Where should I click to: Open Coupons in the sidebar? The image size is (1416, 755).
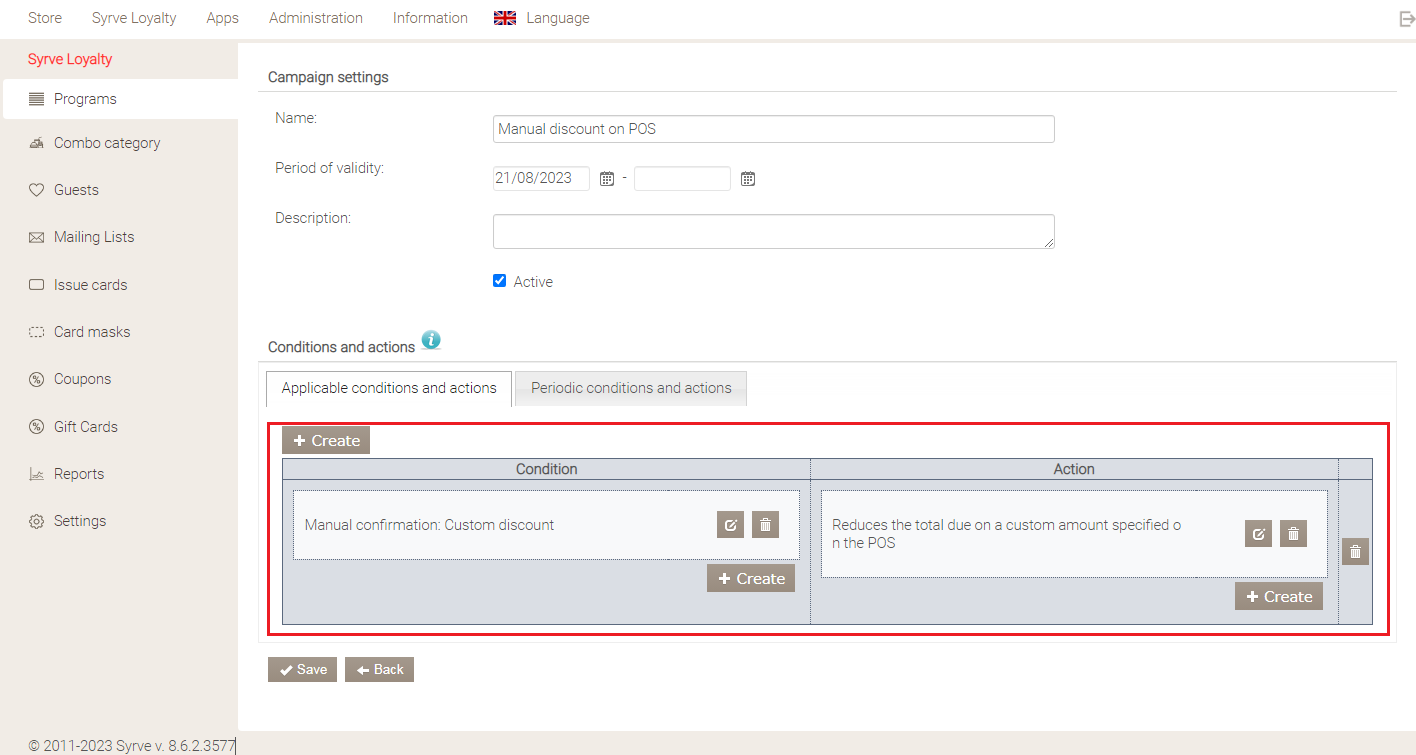[x=82, y=379]
